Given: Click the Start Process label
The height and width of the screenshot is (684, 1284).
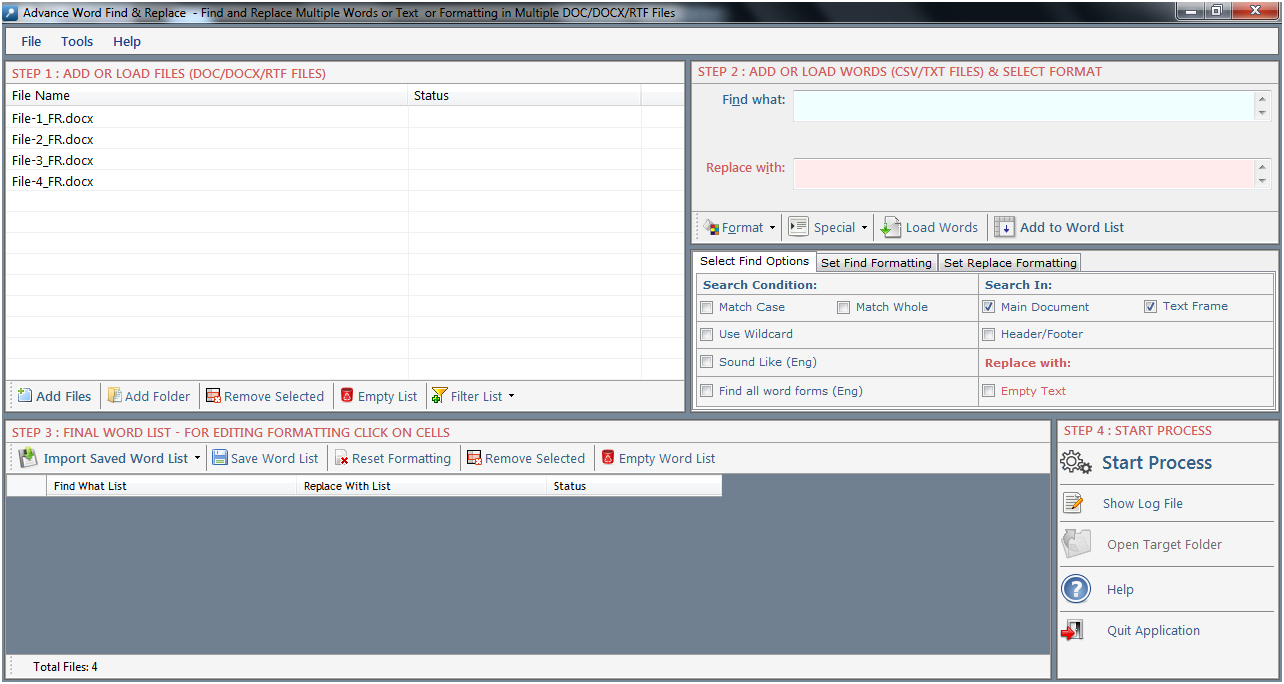Looking at the screenshot, I should pos(1157,463).
